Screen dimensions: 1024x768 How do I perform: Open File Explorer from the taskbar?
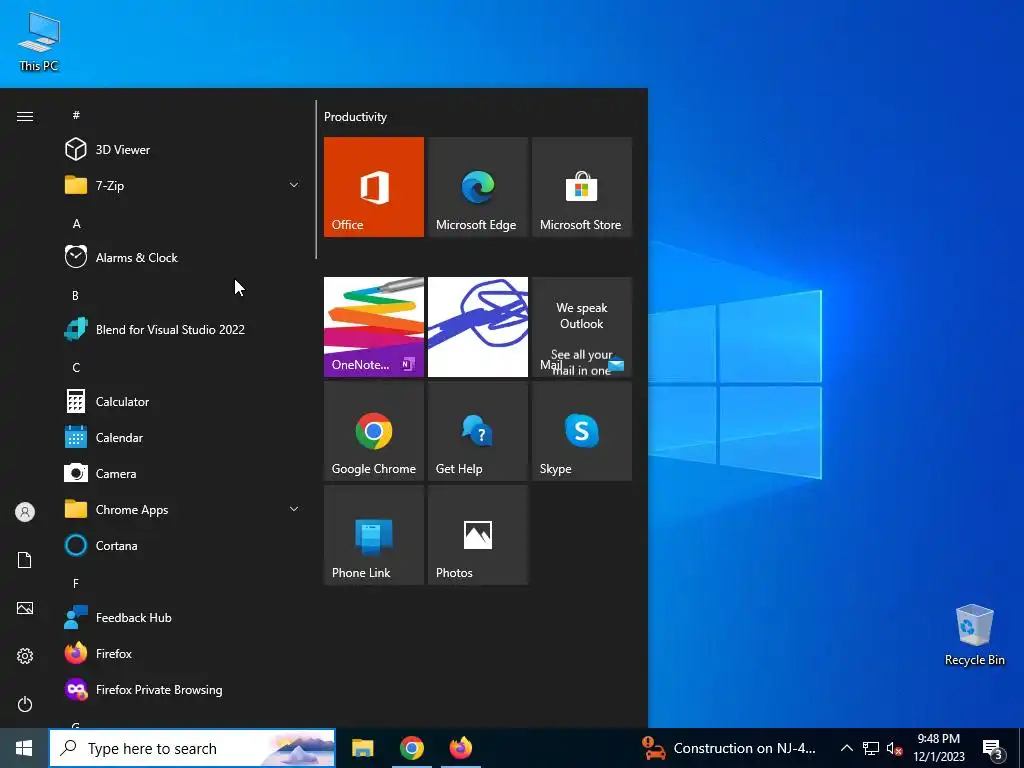tap(362, 748)
